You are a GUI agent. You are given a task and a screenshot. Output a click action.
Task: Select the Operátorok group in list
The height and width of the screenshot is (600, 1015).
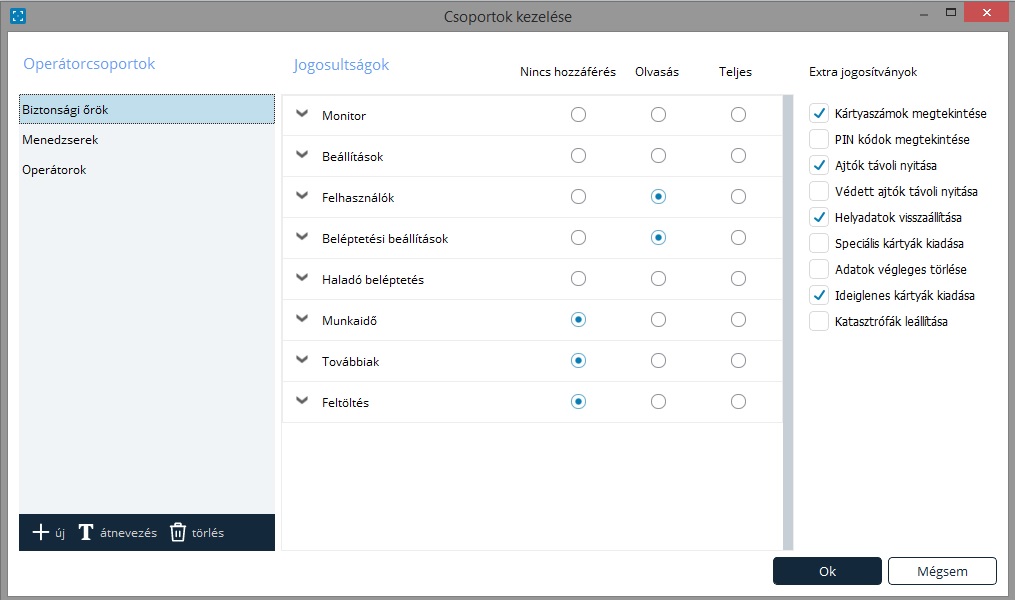click(x=56, y=170)
